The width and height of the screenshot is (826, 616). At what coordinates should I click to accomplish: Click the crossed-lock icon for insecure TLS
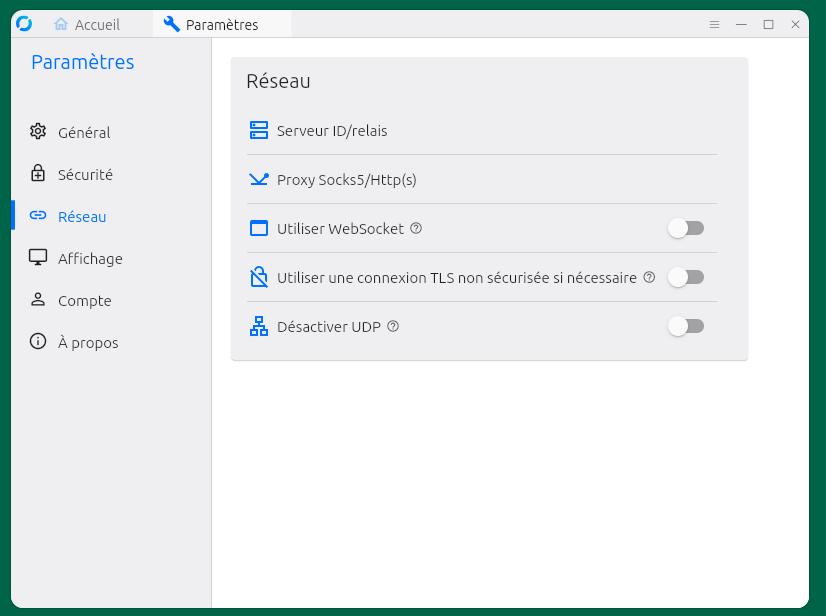pos(259,277)
